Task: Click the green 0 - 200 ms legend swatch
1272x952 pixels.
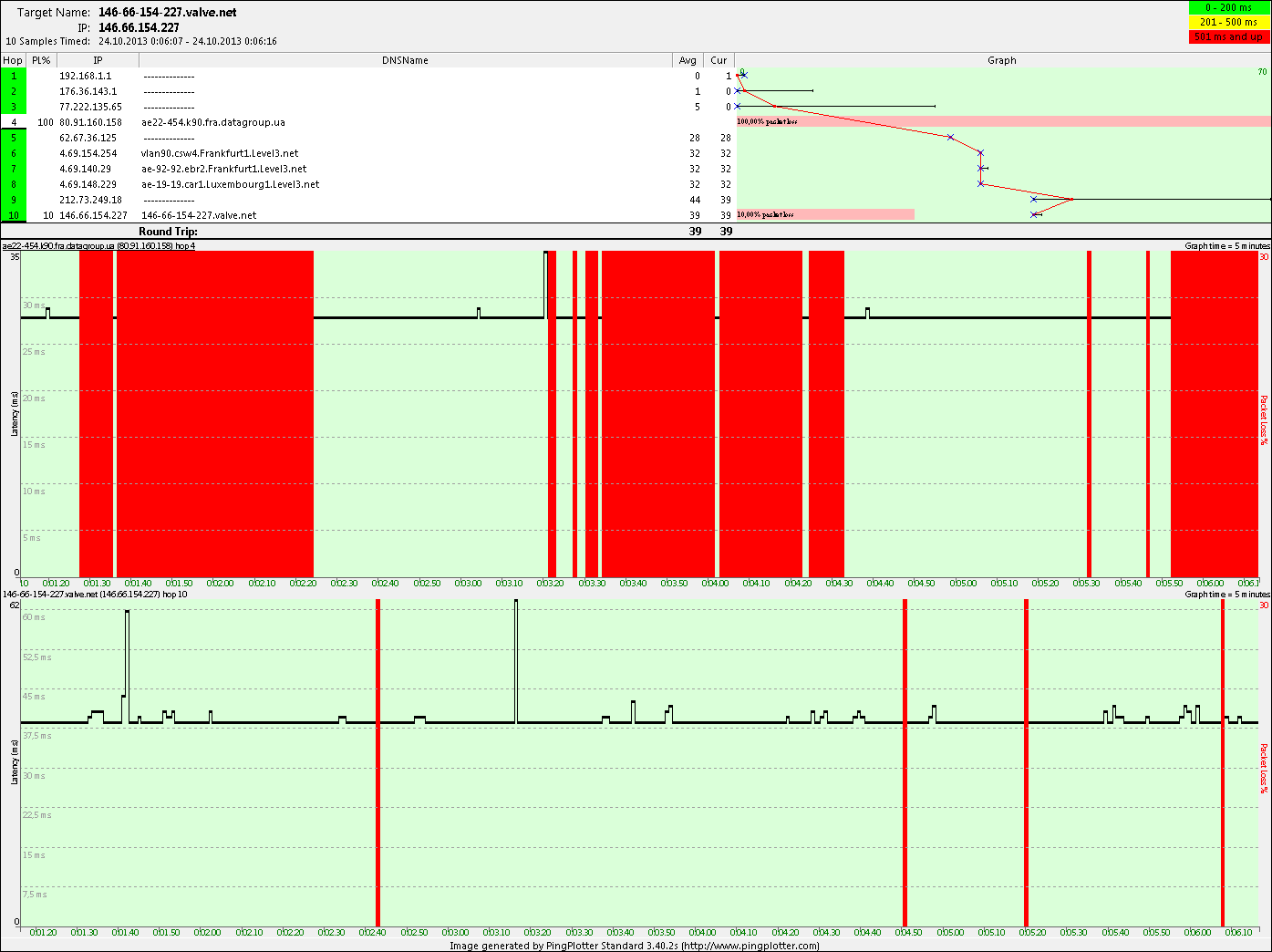Action: click(1228, 8)
